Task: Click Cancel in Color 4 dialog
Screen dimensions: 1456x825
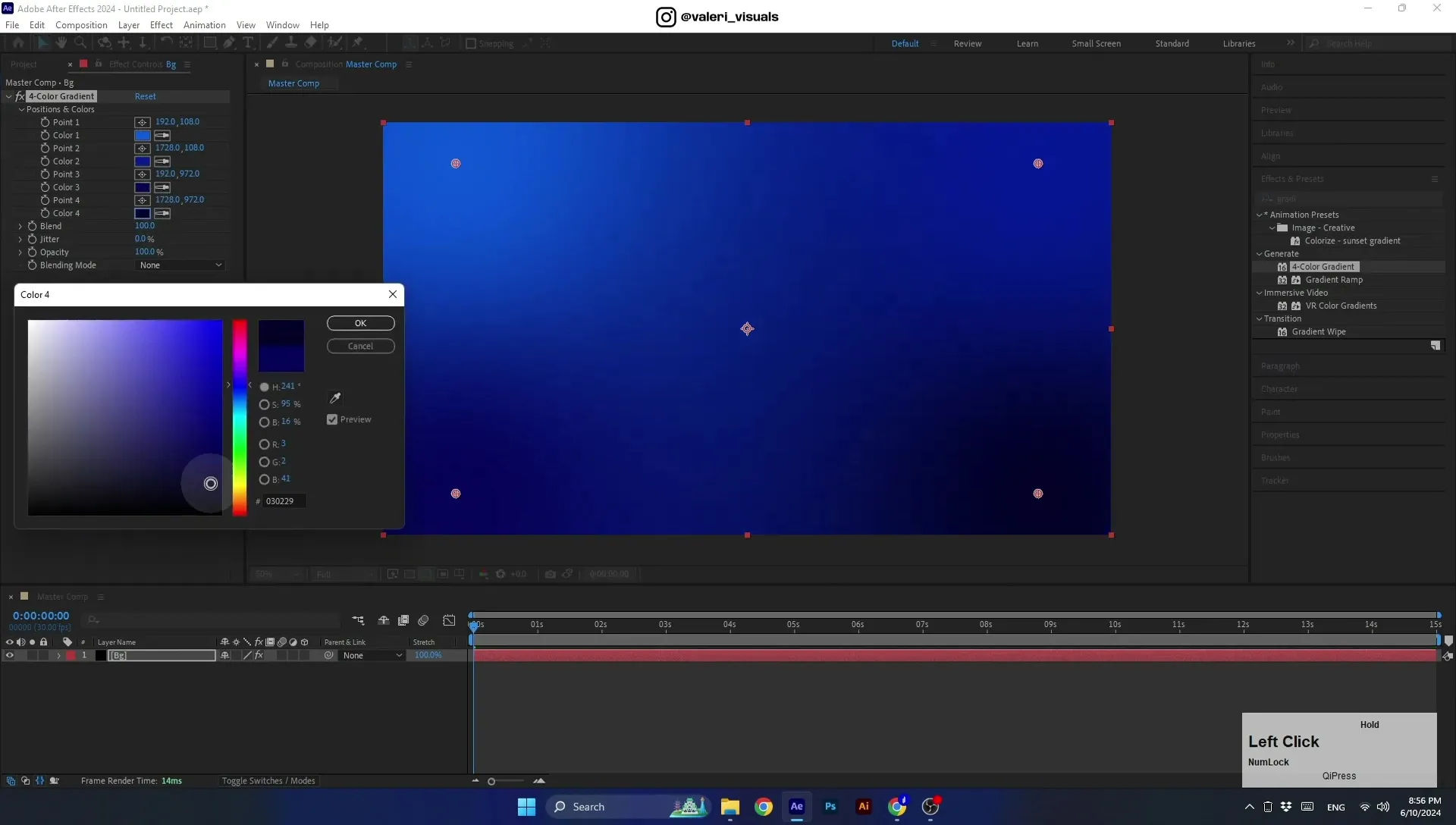Action: pyautogui.click(x=361, y=347)
